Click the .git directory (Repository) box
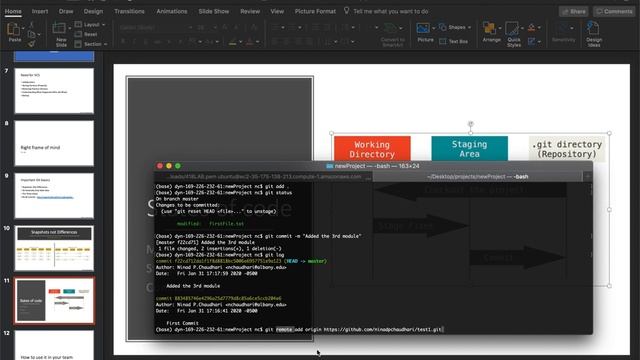The image size is (640, 360). click(x=567, y=149)
